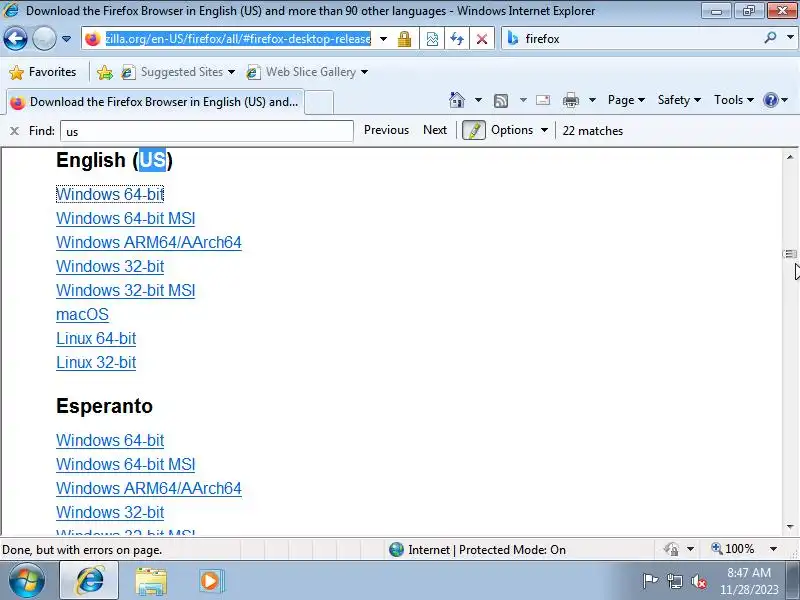The image size is (800, 600).
Task: Click the Help question mark icon
Action: [770, 100]
